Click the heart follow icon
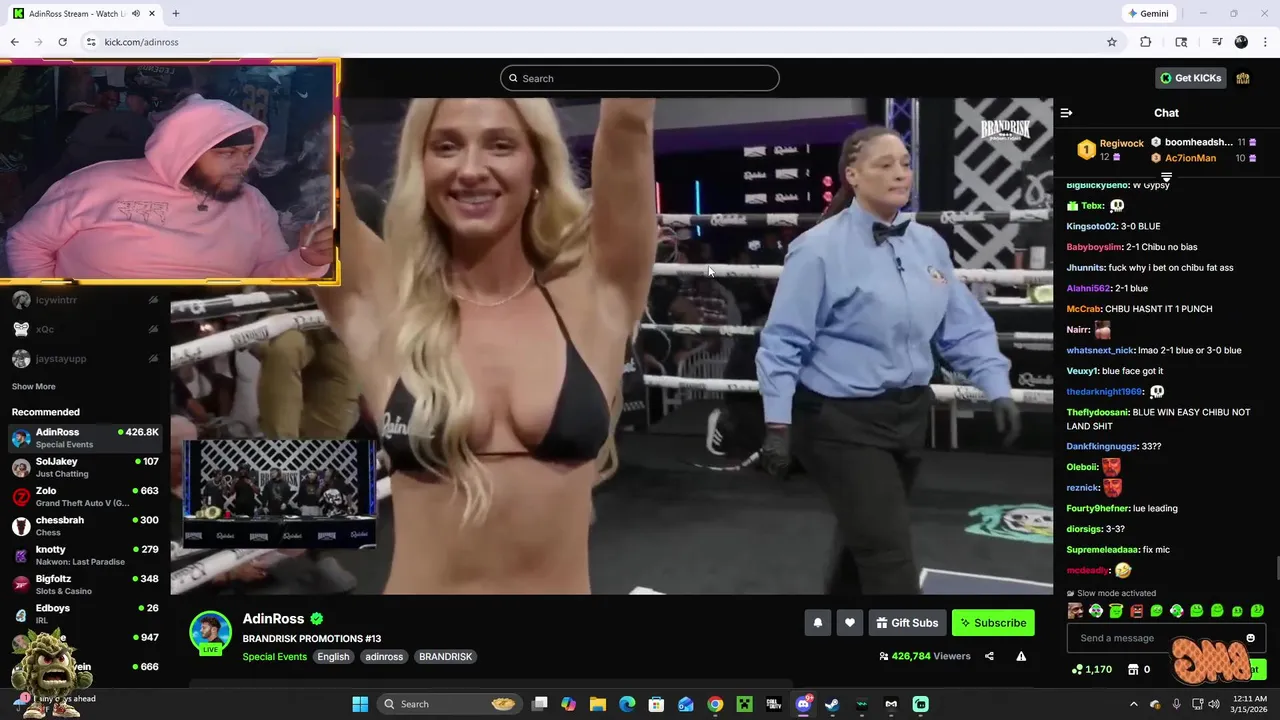 pyautogui.click(x=849, y=623)
